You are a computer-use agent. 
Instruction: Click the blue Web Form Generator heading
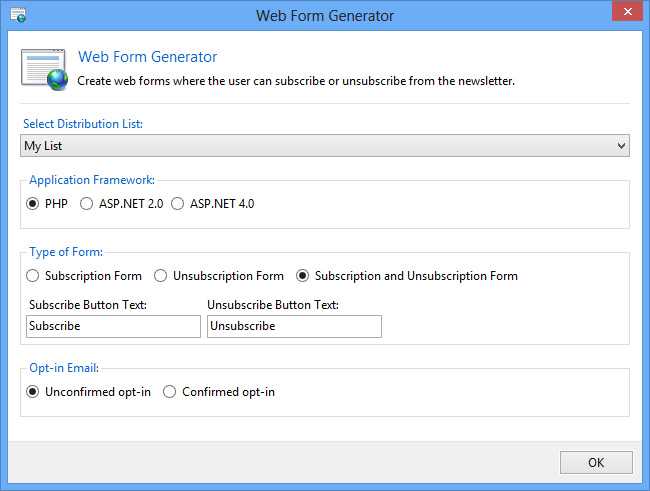point(147,57)
